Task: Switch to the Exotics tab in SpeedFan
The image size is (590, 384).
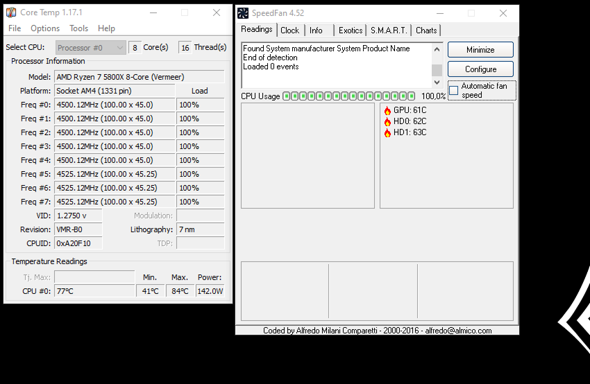Action: pyautogui.click(x=350, y=30)
